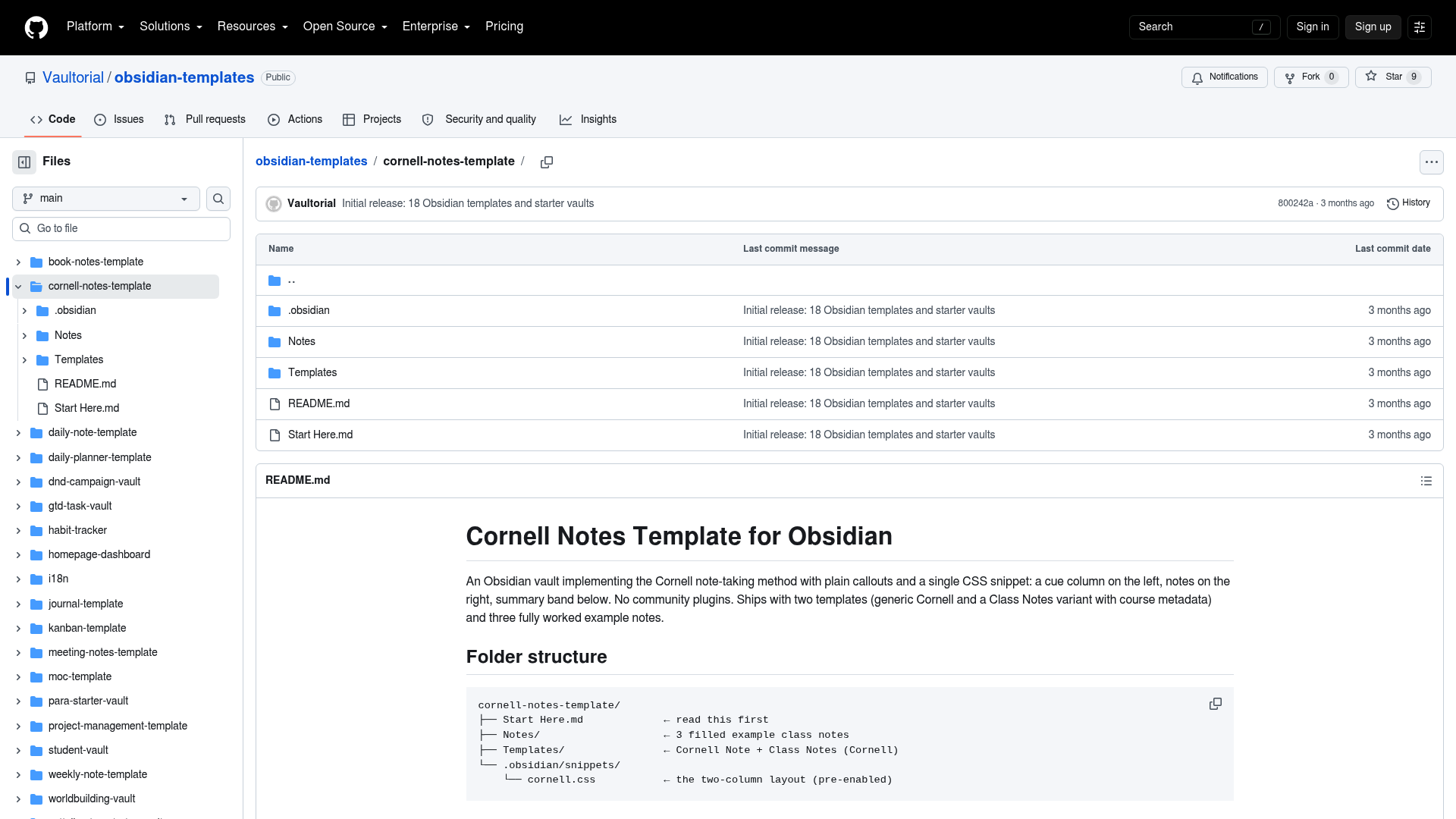Switch to the Insights tab

click(588, 120)
